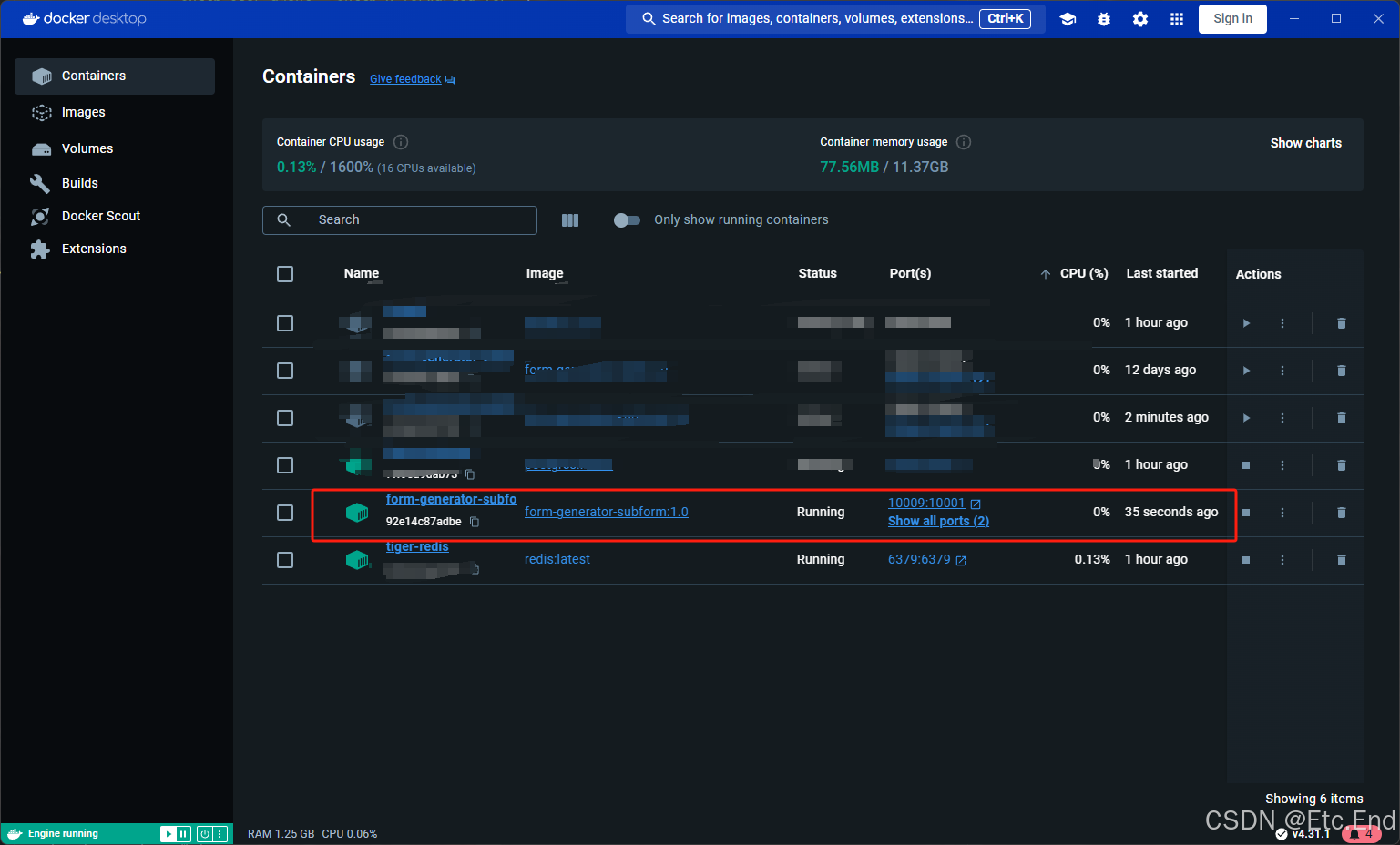
Task: Pause Docker engine from the footer
Action: (x=183, y=834)
